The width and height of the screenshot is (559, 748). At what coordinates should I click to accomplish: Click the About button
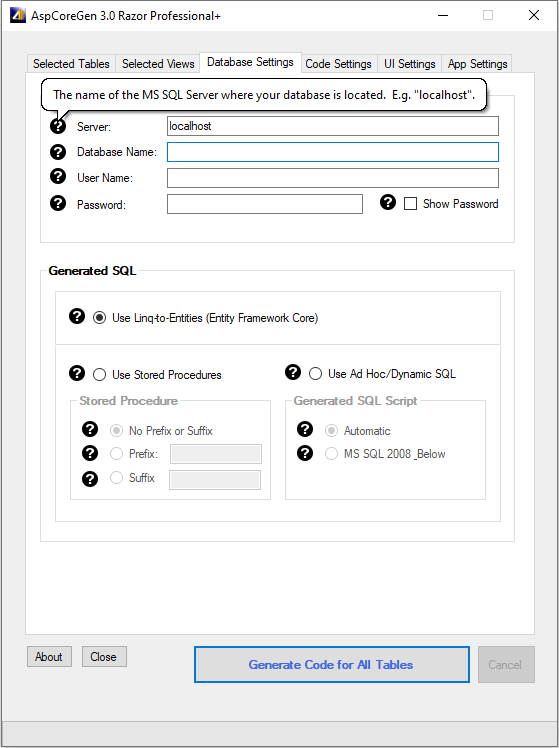click(x=49, y=656)
